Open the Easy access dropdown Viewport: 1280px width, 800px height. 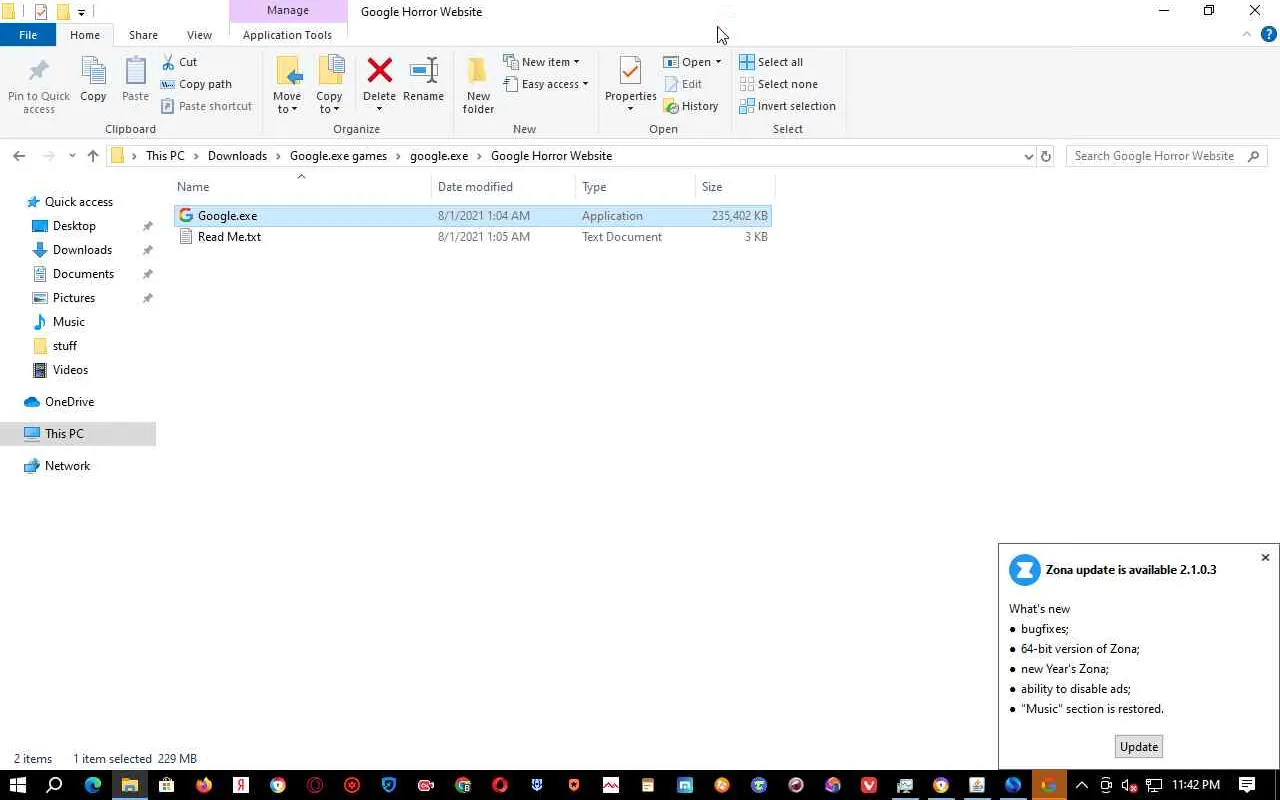point(546,84)
